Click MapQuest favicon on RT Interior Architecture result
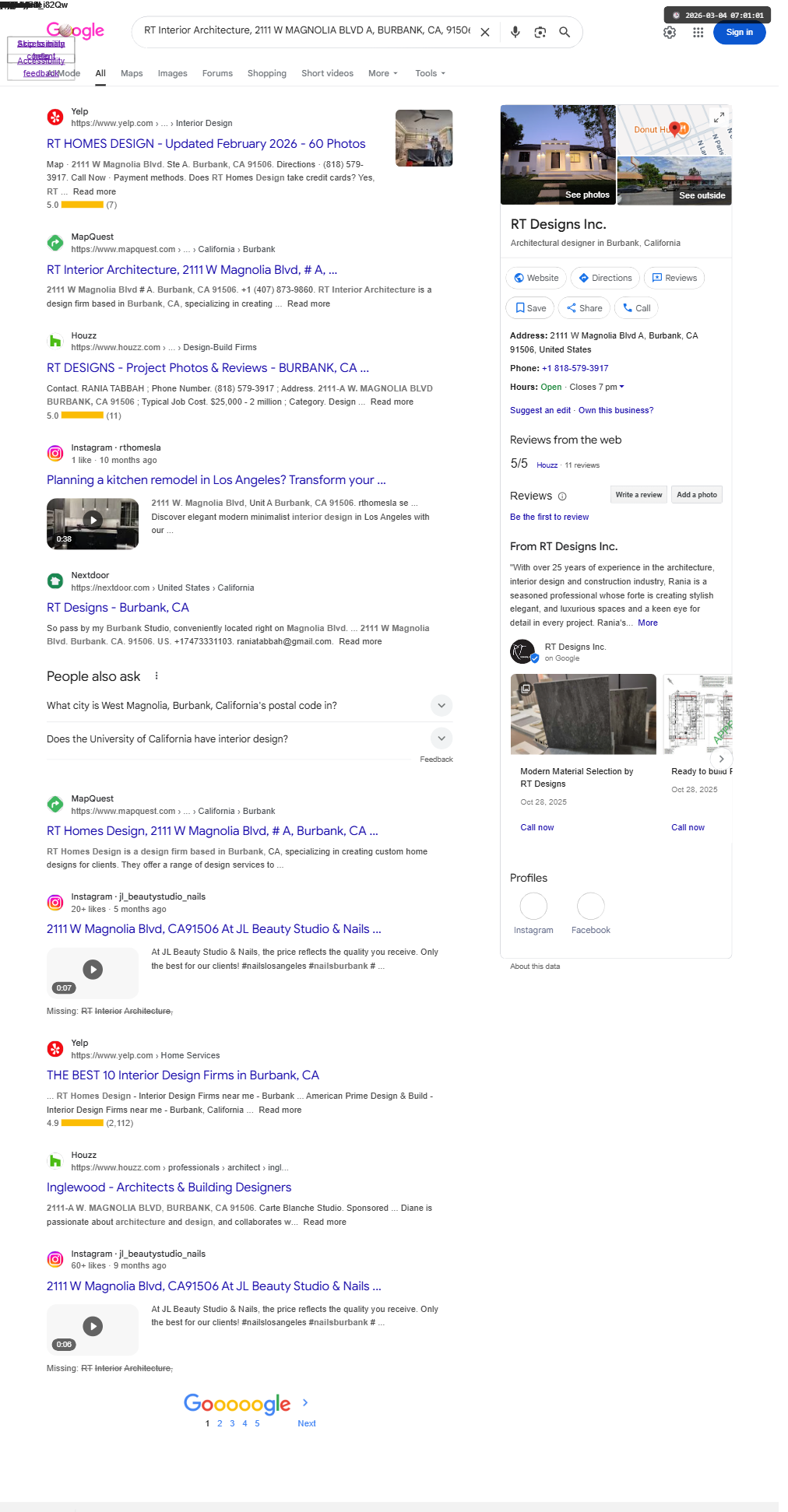The height and width of the screenshot is (1512, 788). [55, 243]
